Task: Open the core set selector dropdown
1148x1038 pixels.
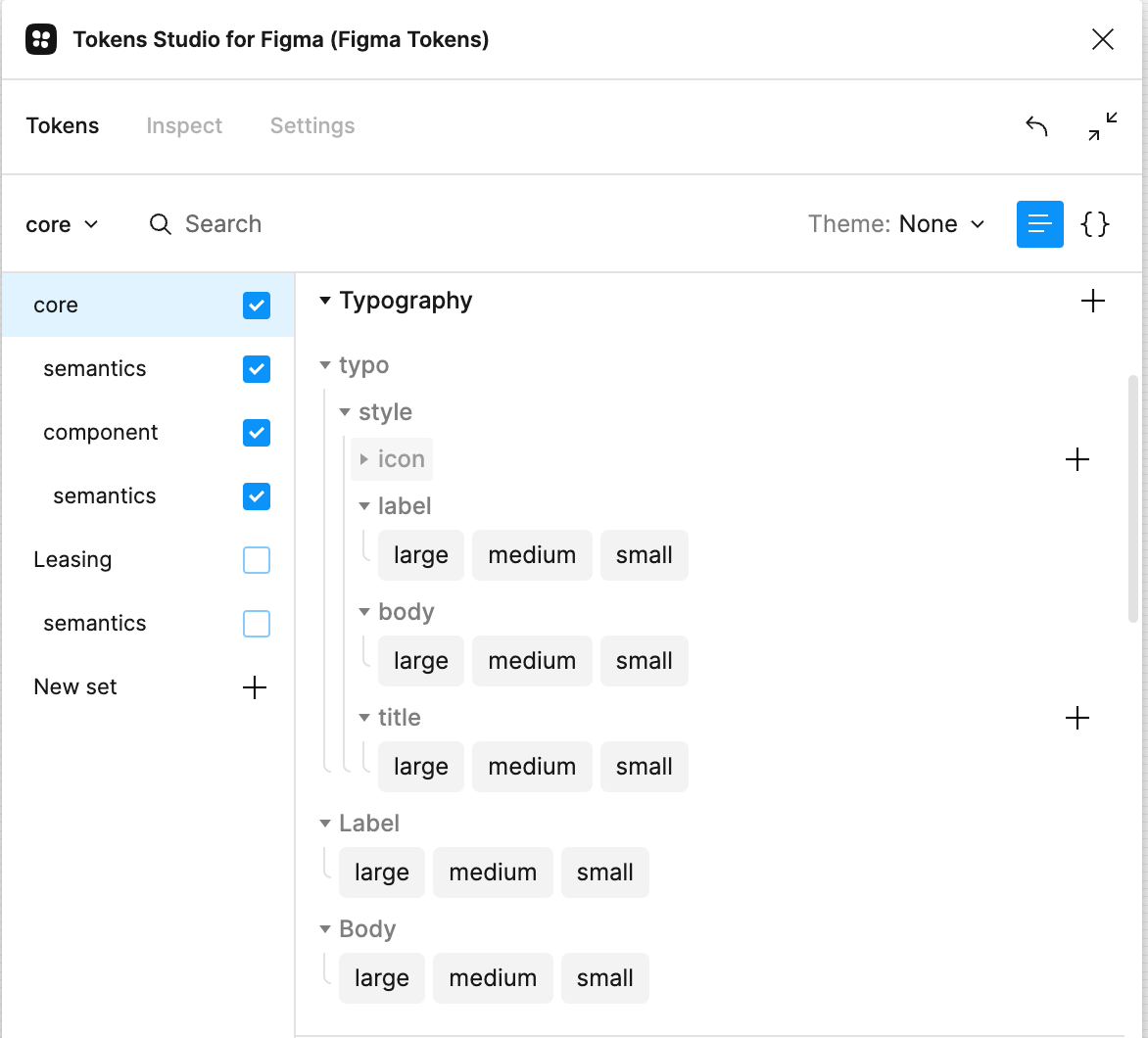Action: pos(62,224)
